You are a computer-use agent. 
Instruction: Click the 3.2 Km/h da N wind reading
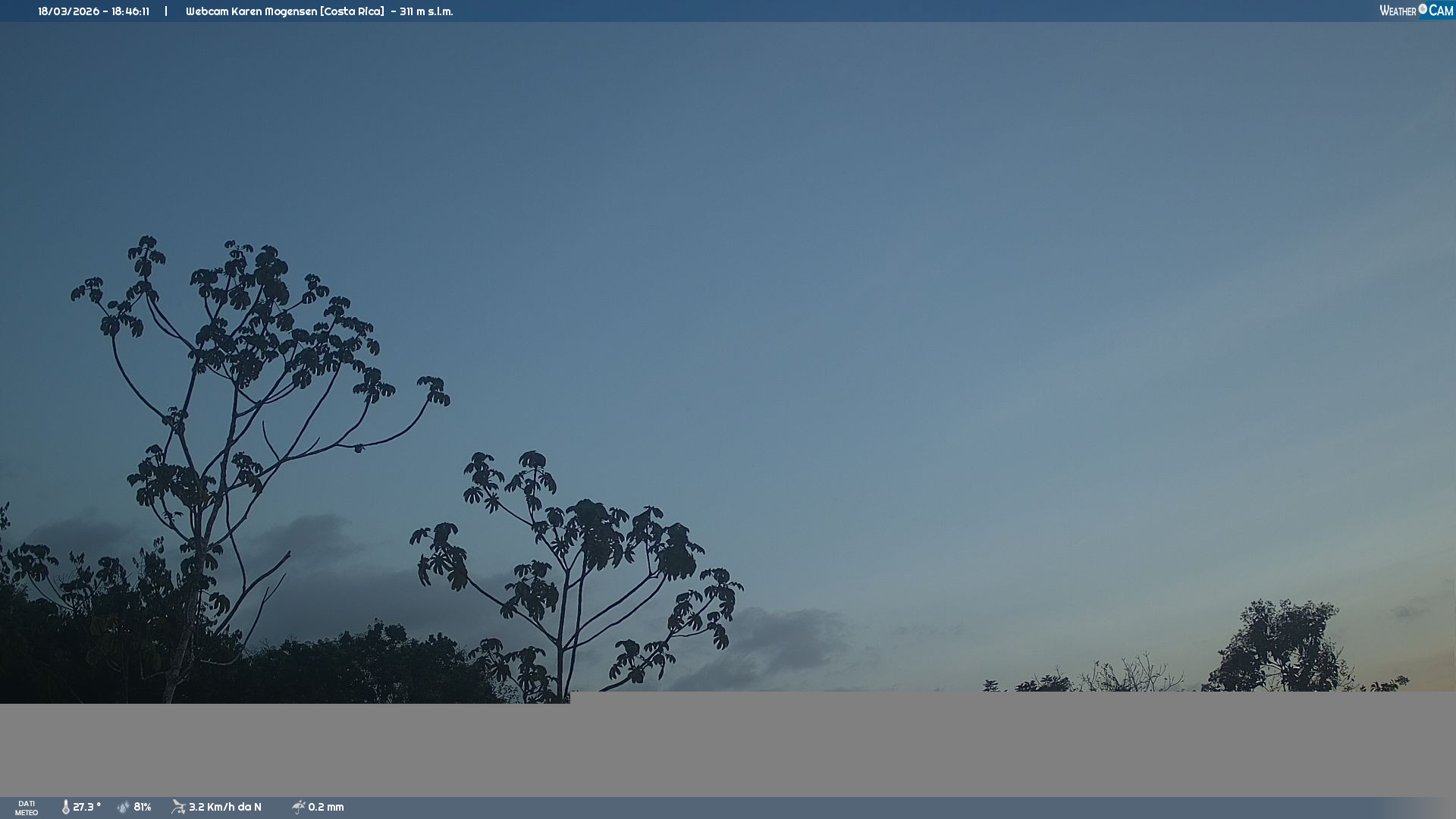224,807
